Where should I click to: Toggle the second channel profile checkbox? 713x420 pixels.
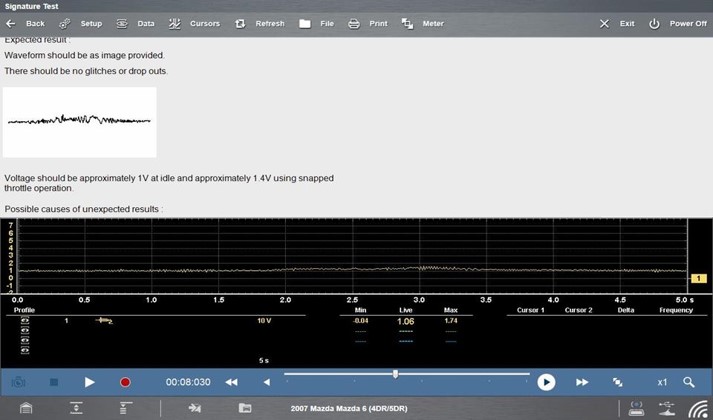coord(25,331)
